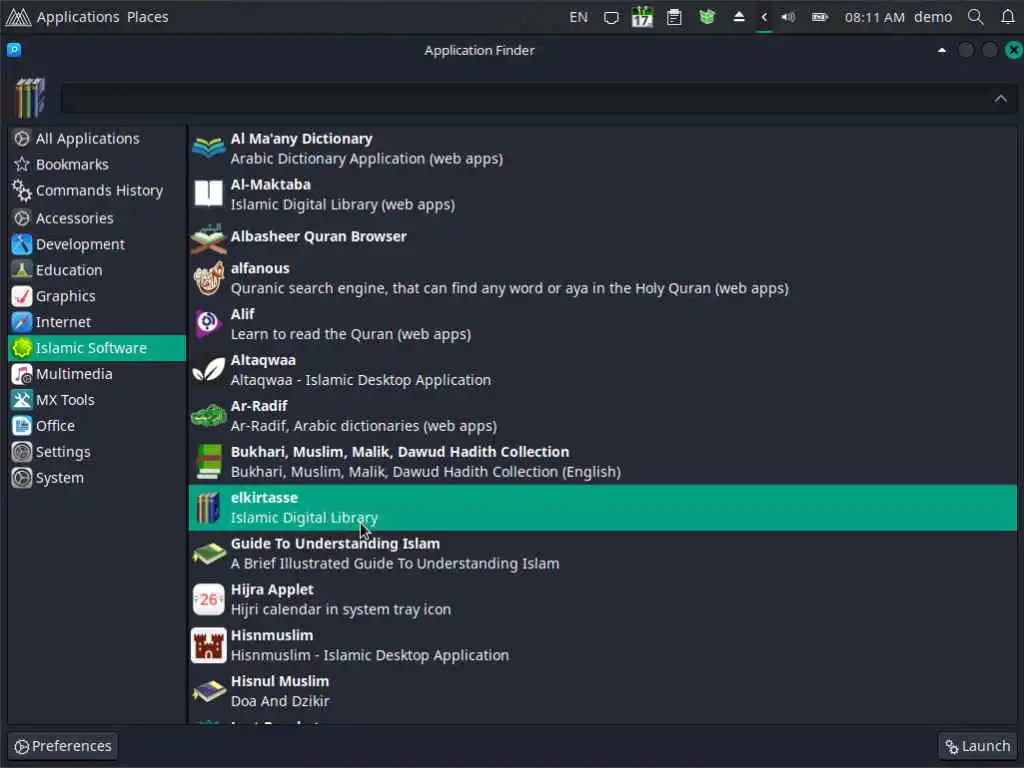Screen dimensions: 1024x768
Task: Click the Multimedia category music icon
Action: tap(22, 374)
